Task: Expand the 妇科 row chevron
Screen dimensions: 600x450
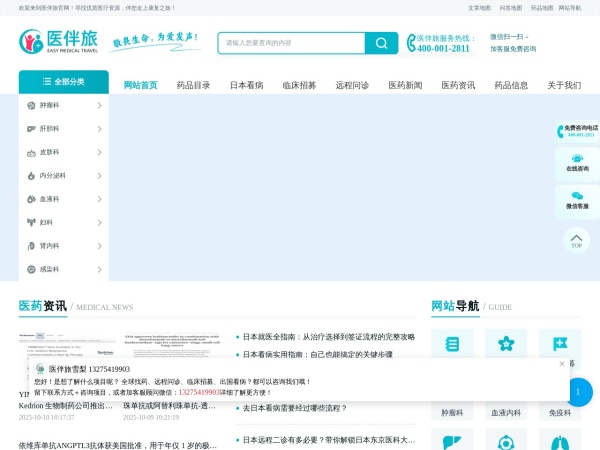Action: pos(99,222)
